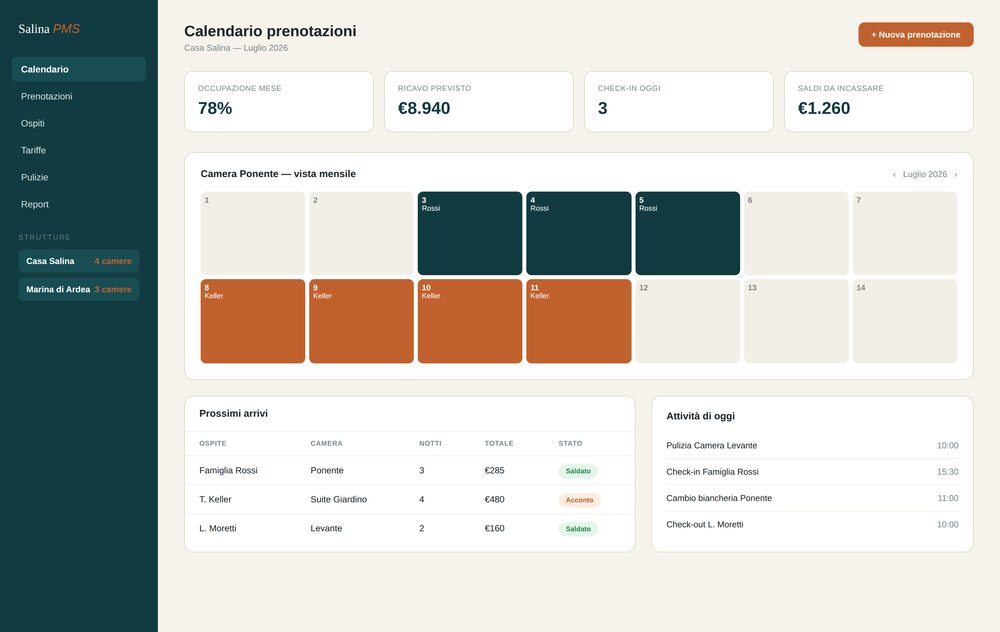Click the T. Keller guest name
The height and width of the screenshot is (632, 1000).
click(x=215, y=499)
